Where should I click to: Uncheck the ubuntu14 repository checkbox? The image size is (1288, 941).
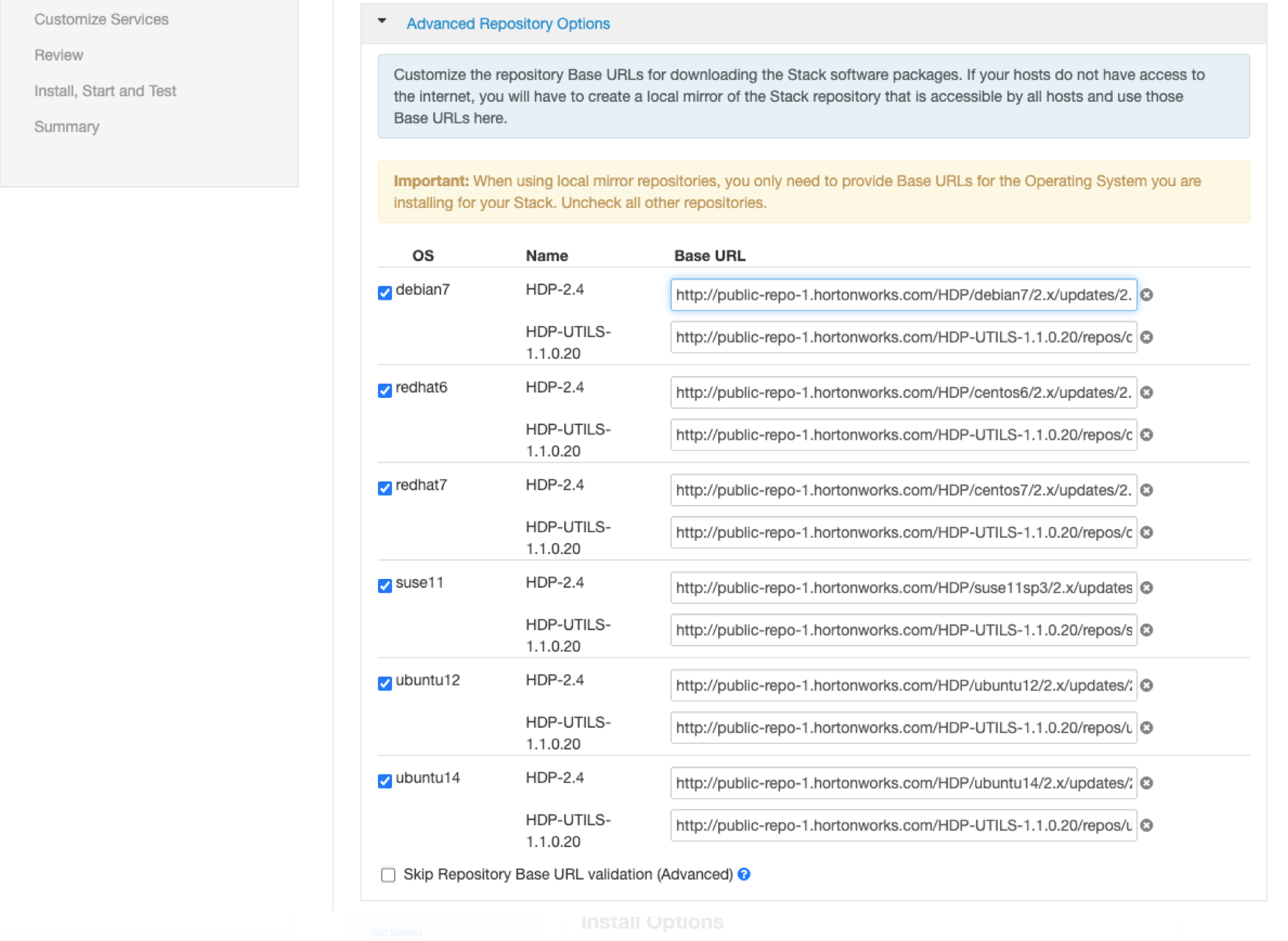(x=385, y=781)
